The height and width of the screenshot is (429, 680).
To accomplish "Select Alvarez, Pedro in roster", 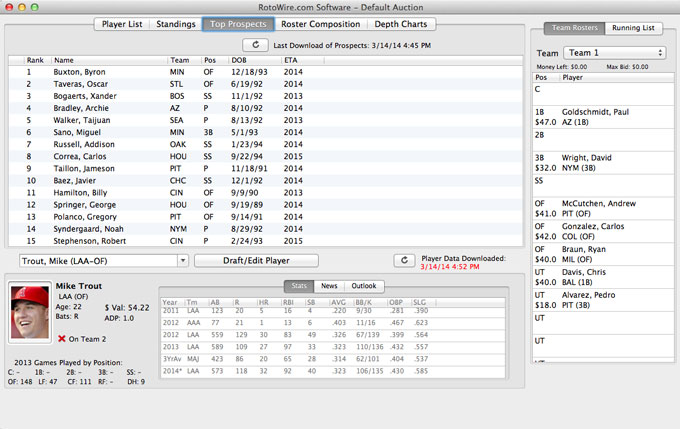I will 603,300.
